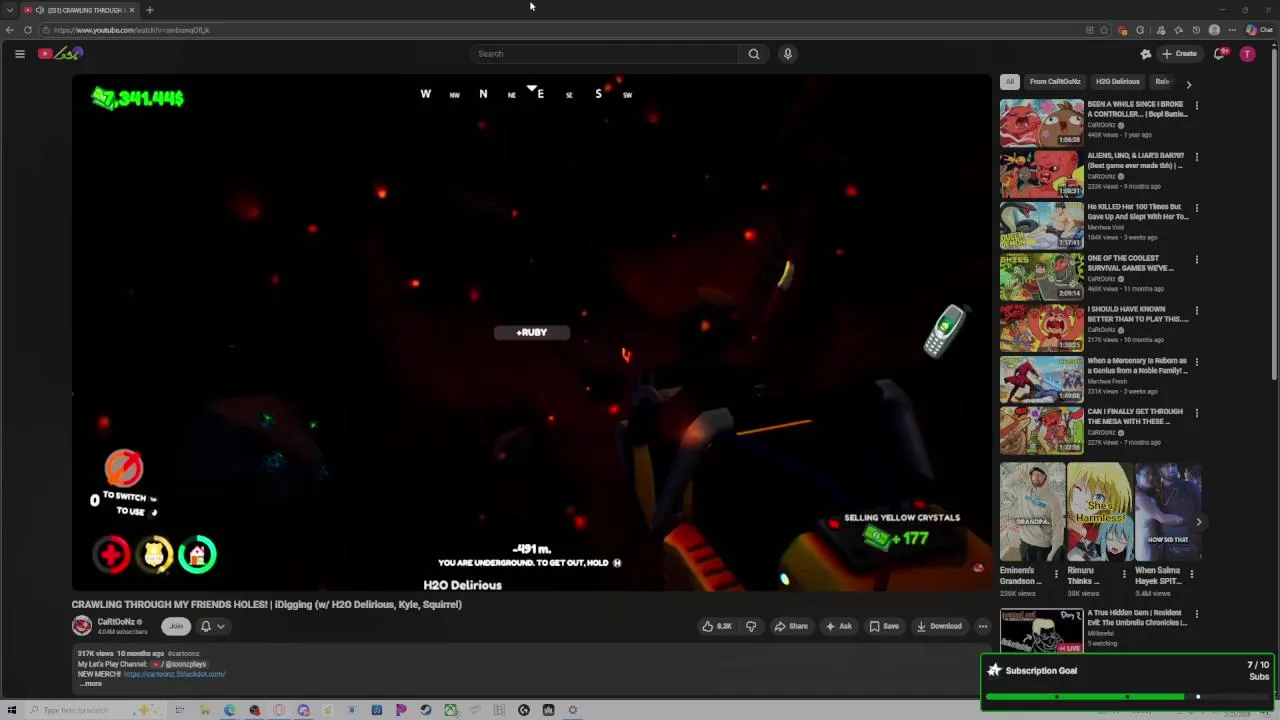The image size is (1280, 720).
Task: Open the account avatar menu
Action: [1247, 54]
